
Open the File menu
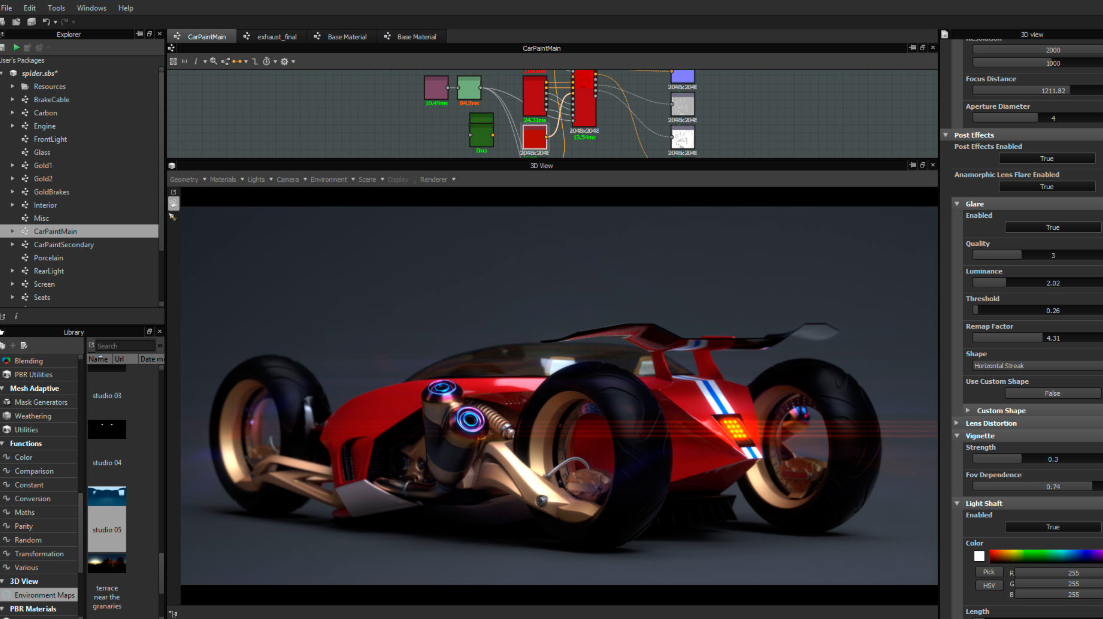point(6,8)
